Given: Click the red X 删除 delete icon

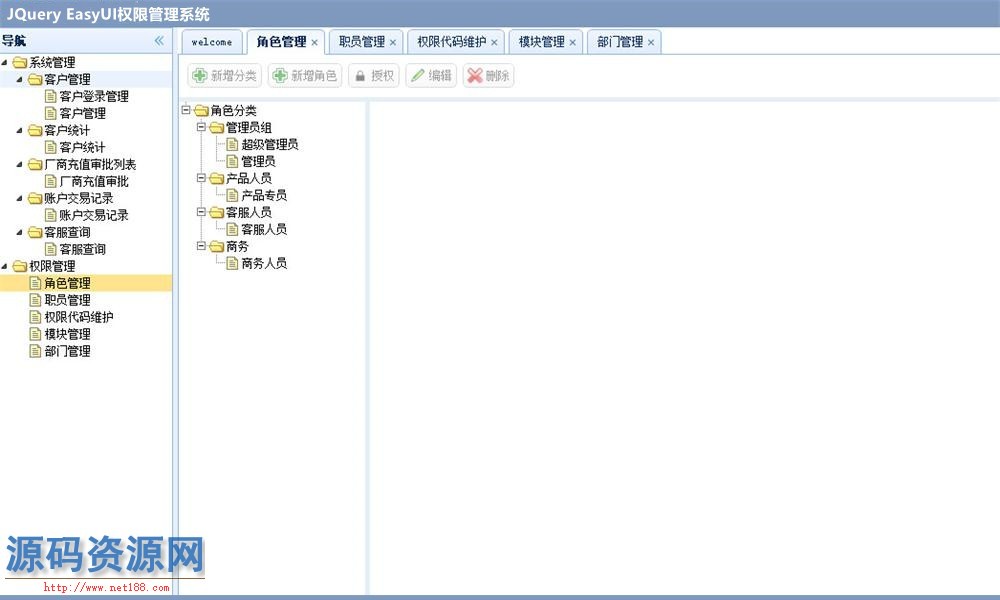Looking at the screenshot, I should [475, 76].
